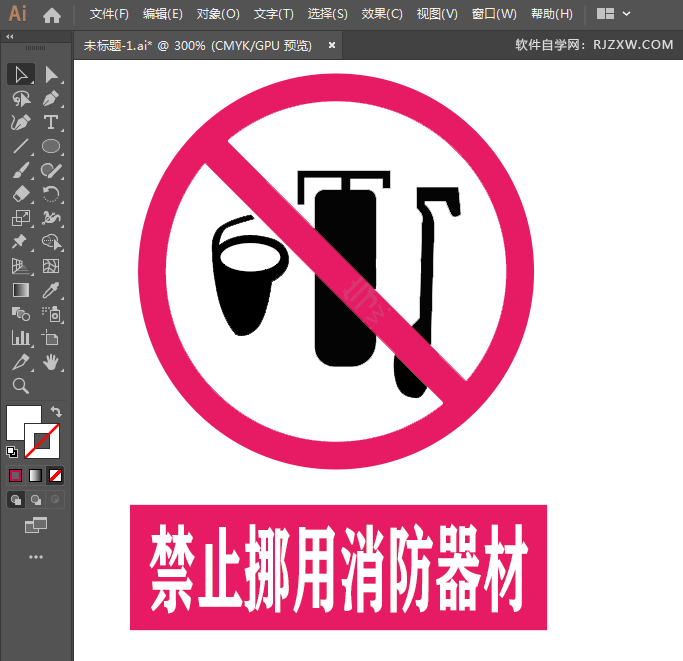Image resolution: width=683 pixels, height=661 pixels.
Task: Apply Gradient mode button
Action: pos(35,475)
